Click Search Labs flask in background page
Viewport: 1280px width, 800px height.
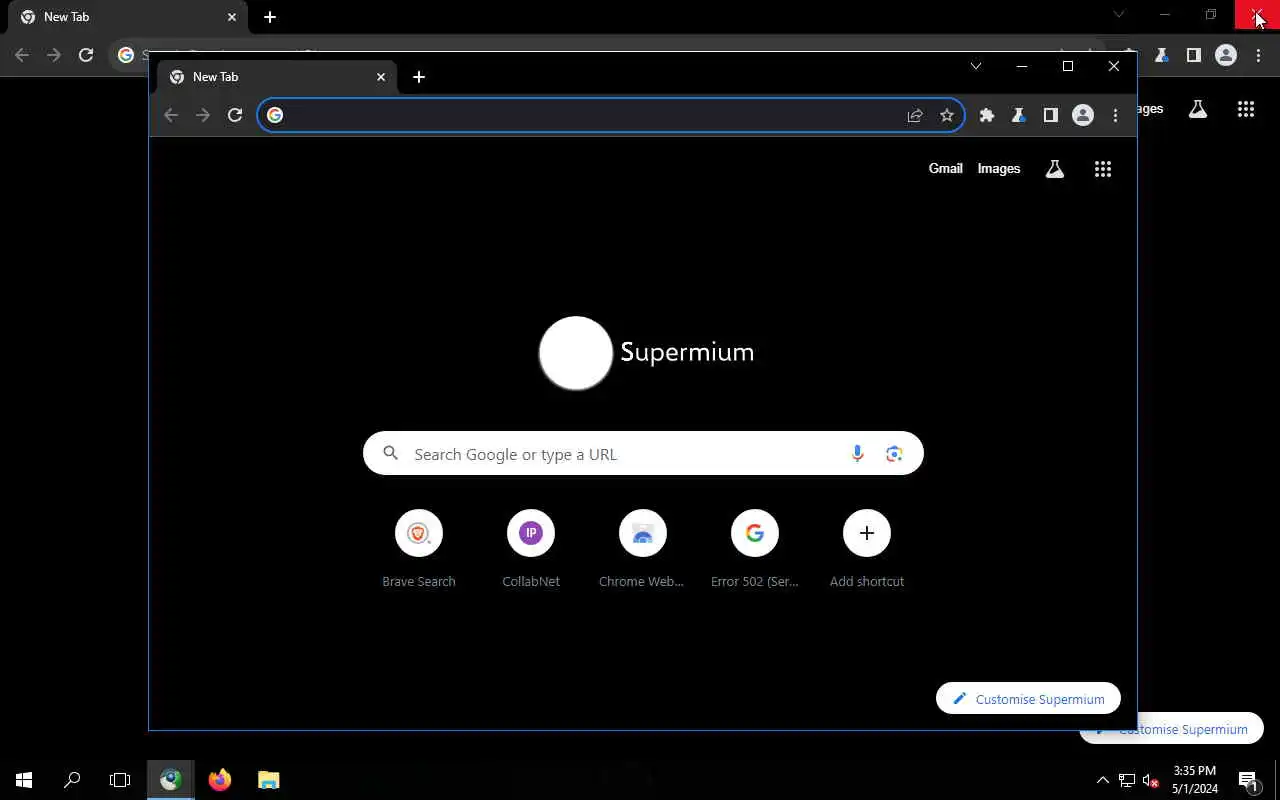click(1197, 109)
